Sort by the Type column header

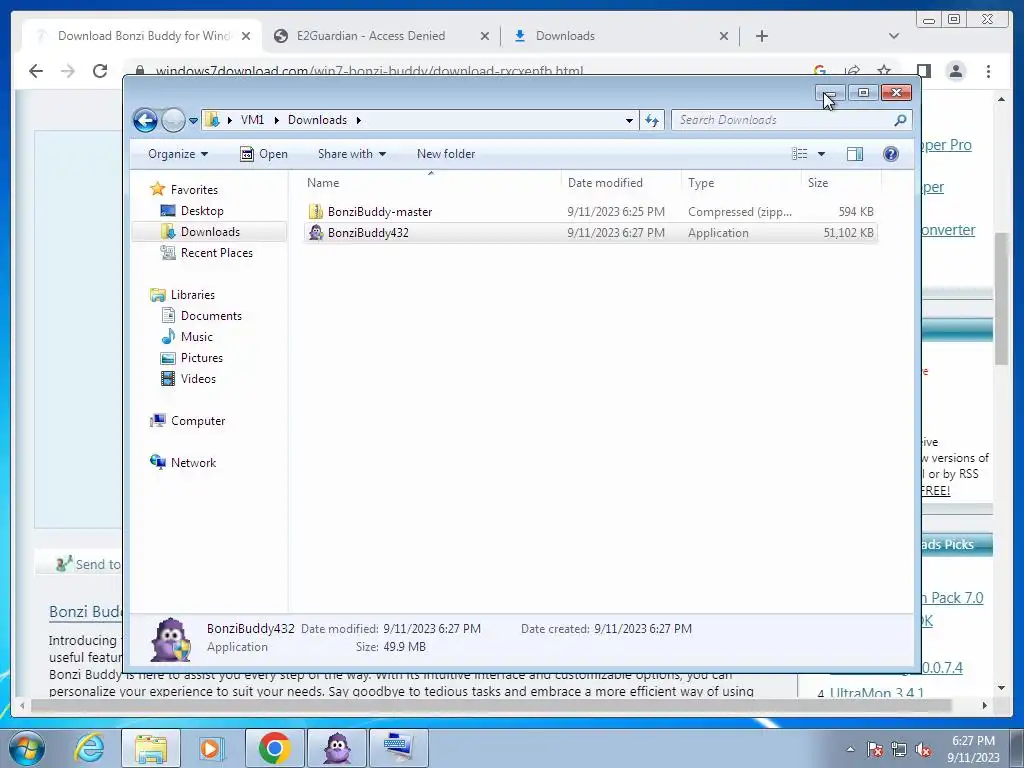click(x=741, y=183)
